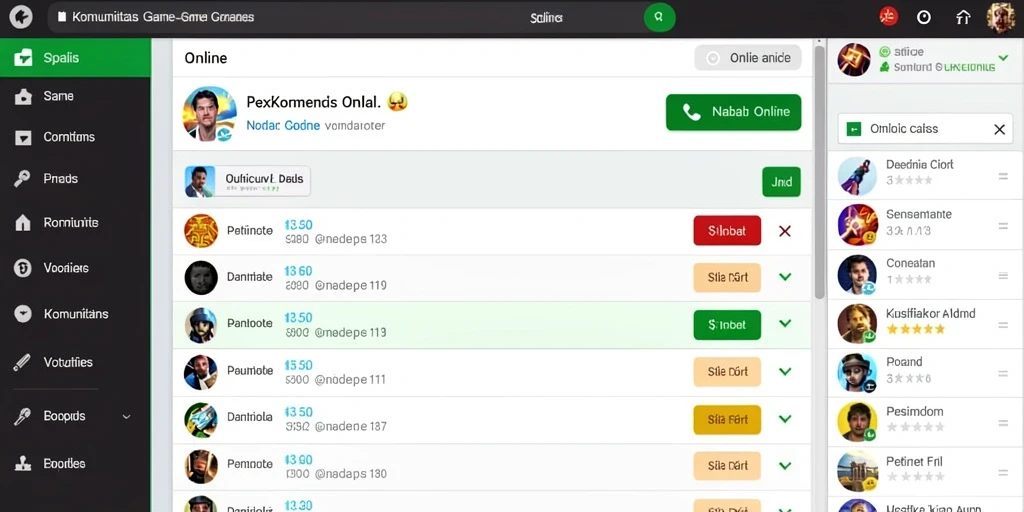Click the back arrow in top bar

[x=21, y=17]
